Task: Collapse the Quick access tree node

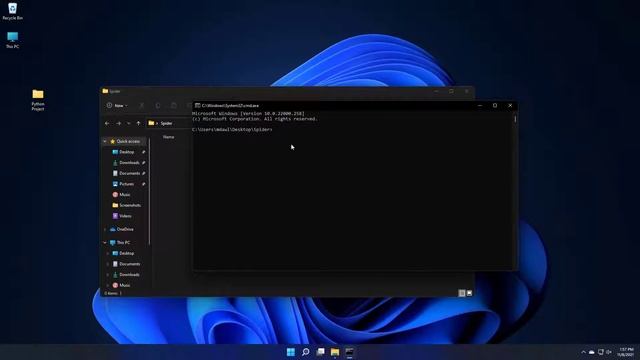Action: [x=105, y=141]
